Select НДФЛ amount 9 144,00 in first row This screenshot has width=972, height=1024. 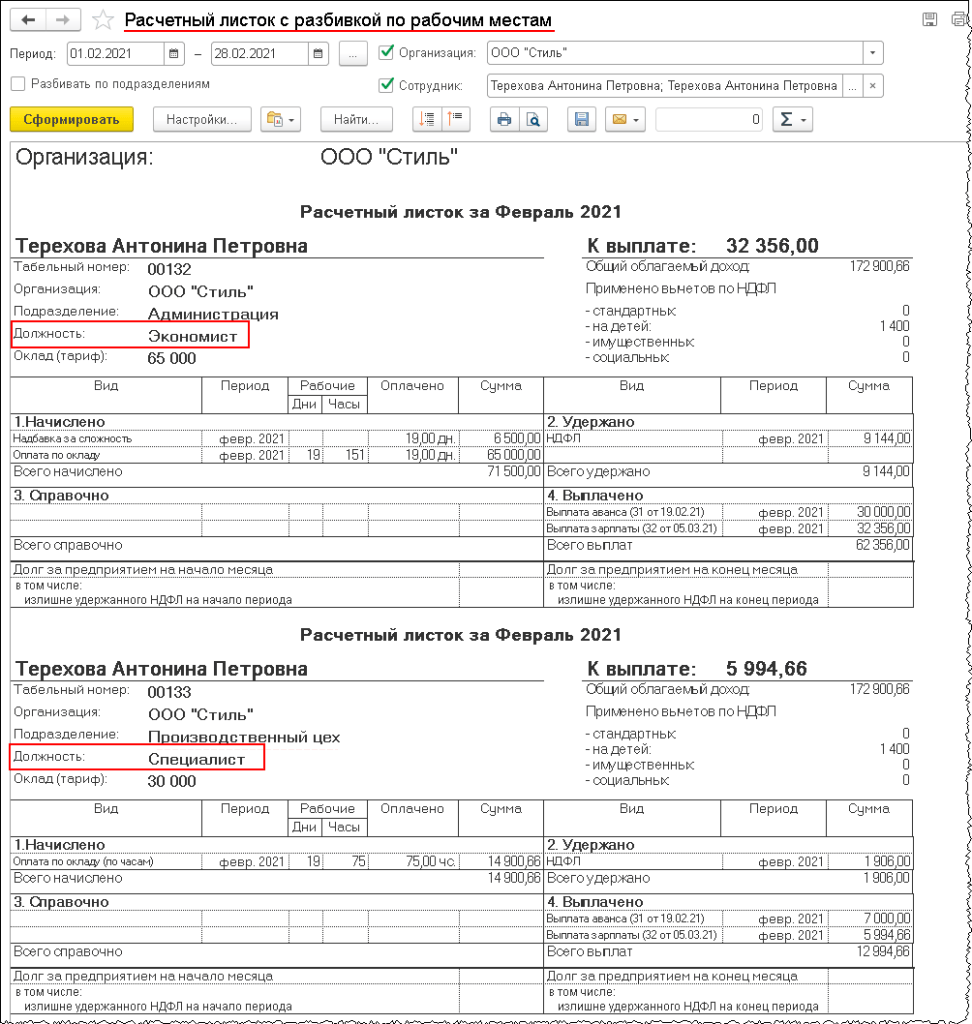tap(886, 439)
